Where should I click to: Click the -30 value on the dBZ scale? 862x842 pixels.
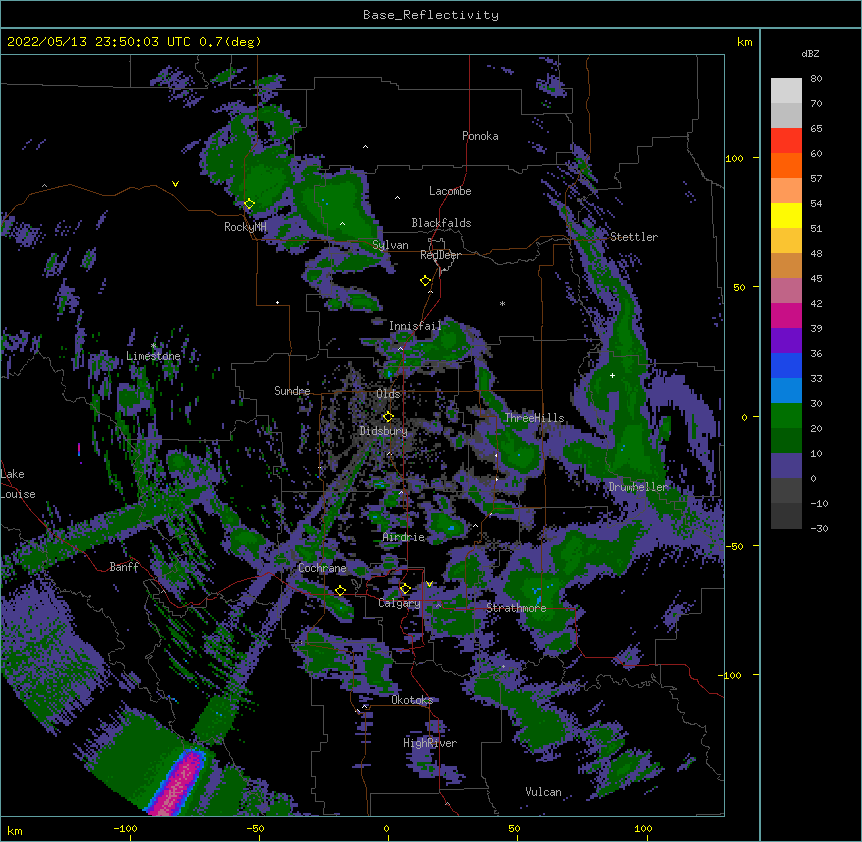coord(819,529)
